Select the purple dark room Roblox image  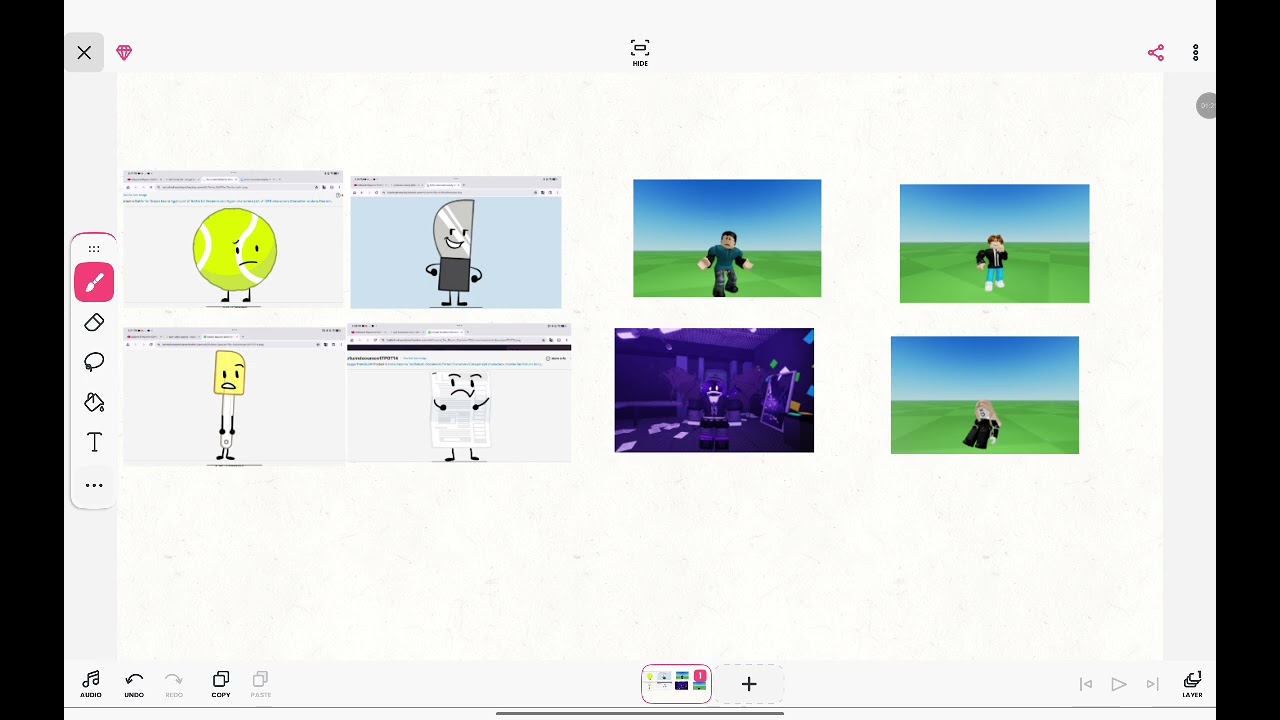point(714,390)
